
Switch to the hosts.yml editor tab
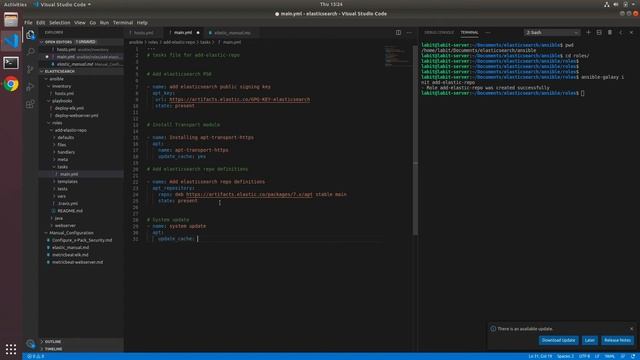click(144, 33)
